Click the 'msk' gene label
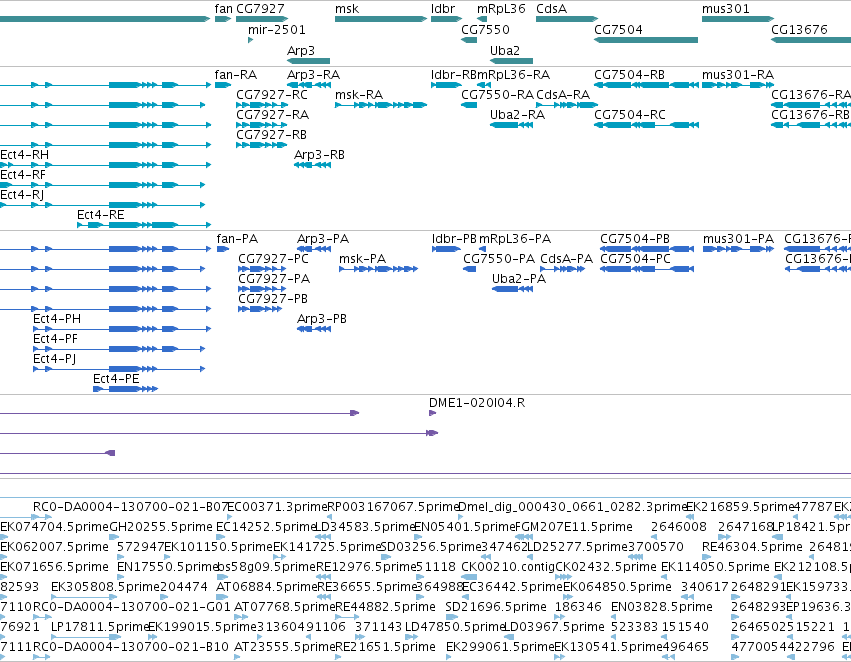 click(x=347, y=9)
